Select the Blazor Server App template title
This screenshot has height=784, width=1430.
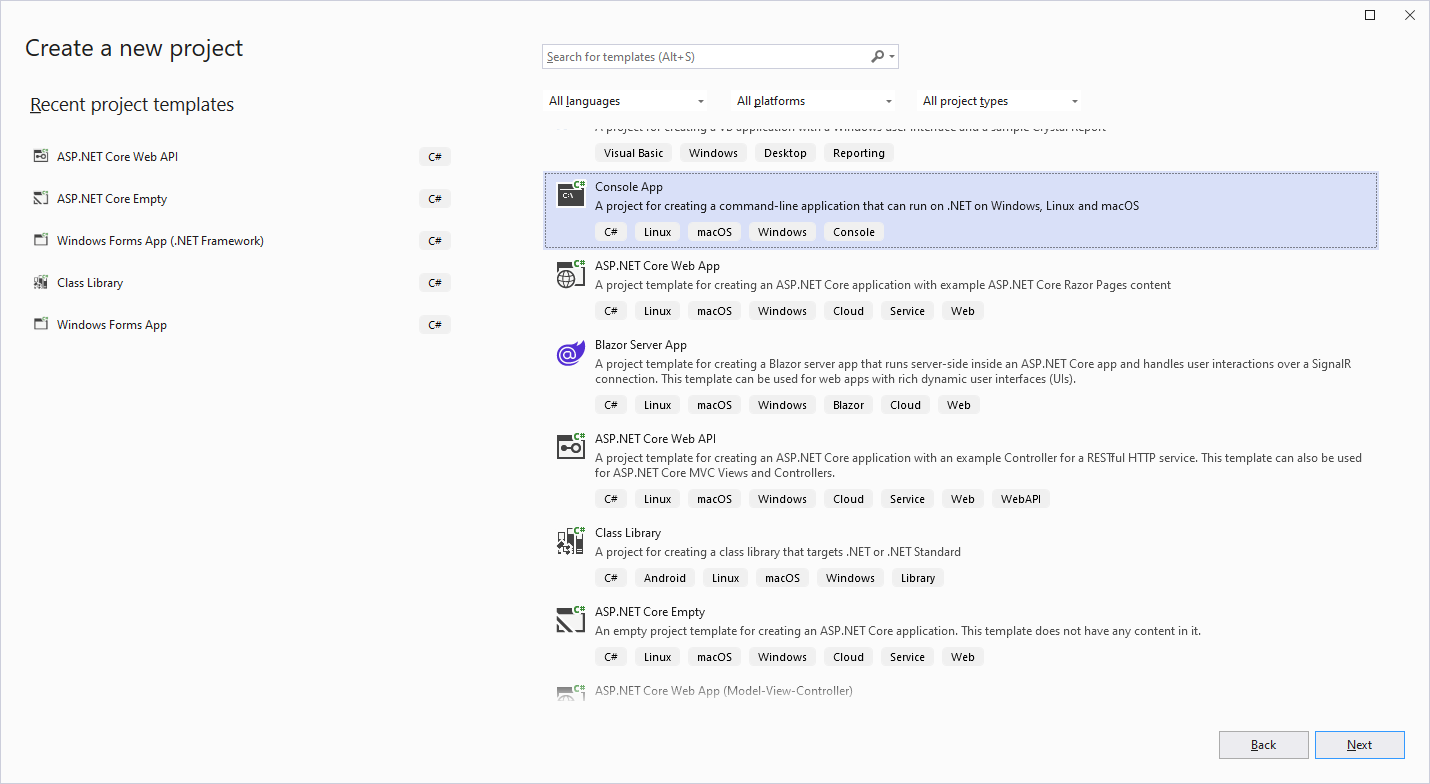tap(641, 345)
